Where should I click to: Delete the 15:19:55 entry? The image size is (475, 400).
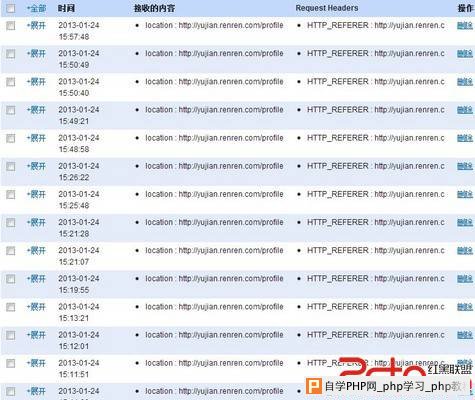point(465,279)
